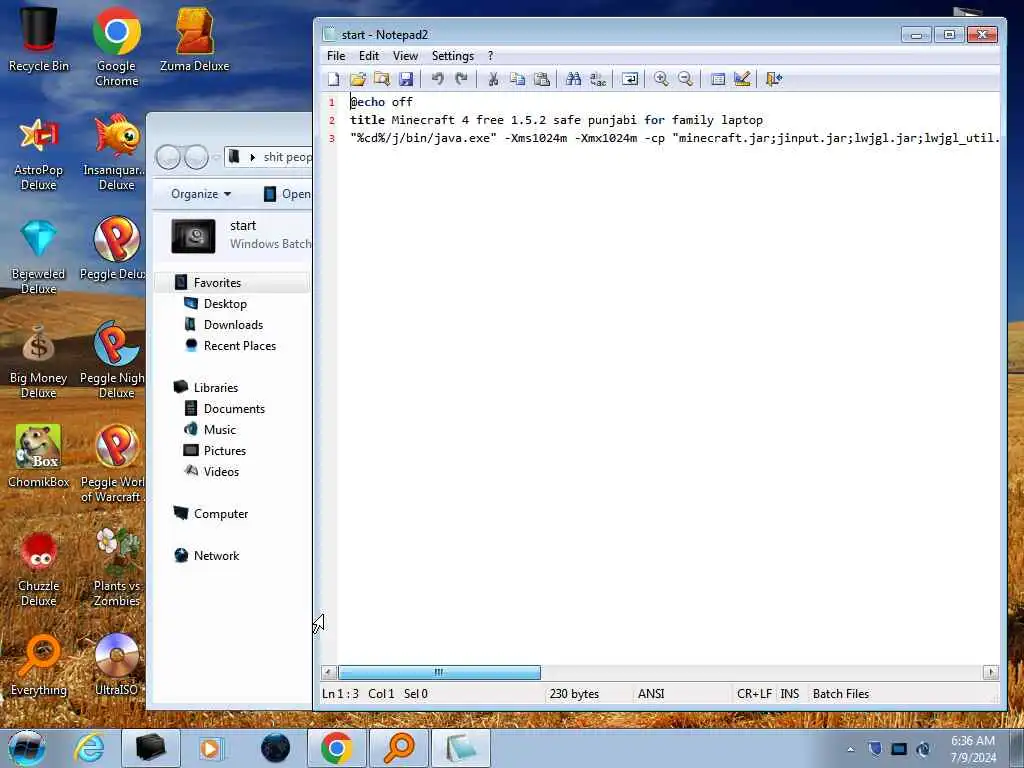Click the Replace text icon
The height and width of the screenshot is (768, 1024).
(x=598, y=80)
